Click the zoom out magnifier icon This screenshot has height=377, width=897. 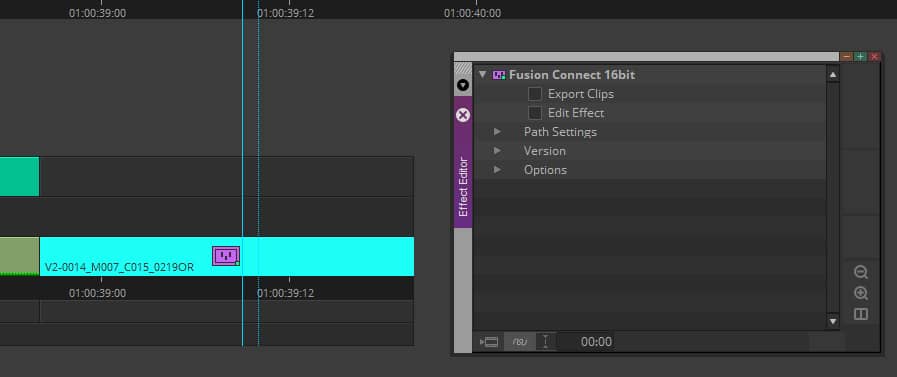pyautogui.click(x=860, y=272)
